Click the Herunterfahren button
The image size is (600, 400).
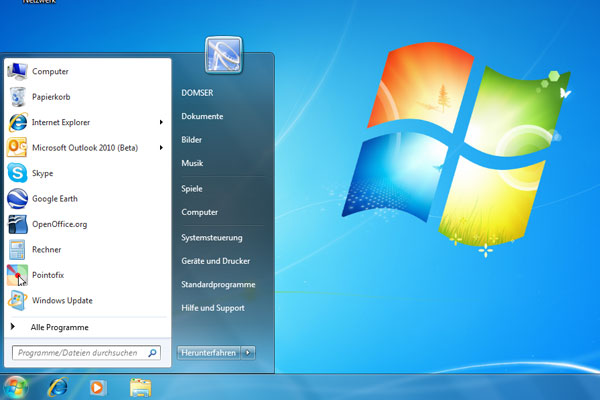208,352
